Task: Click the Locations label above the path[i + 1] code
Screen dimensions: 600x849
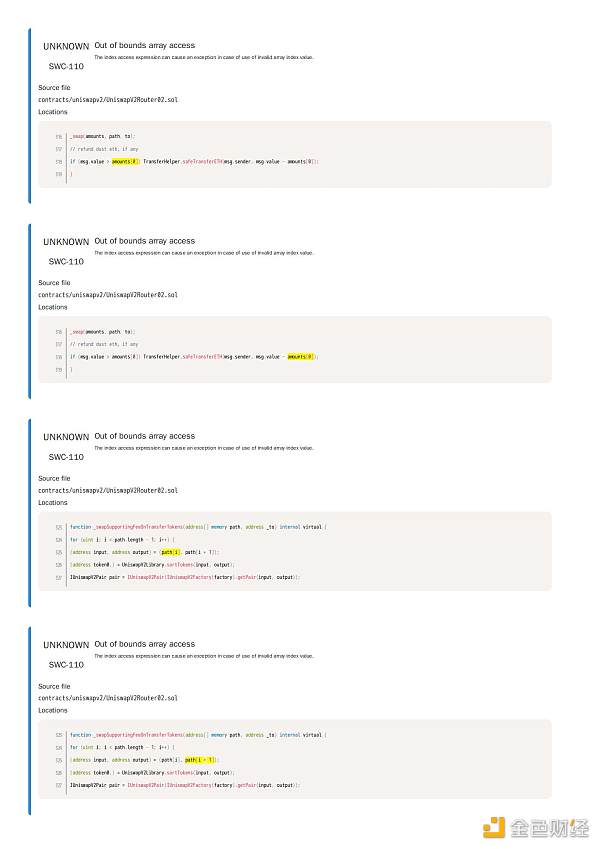Action: pyautogui.click(x=53, y=710)
